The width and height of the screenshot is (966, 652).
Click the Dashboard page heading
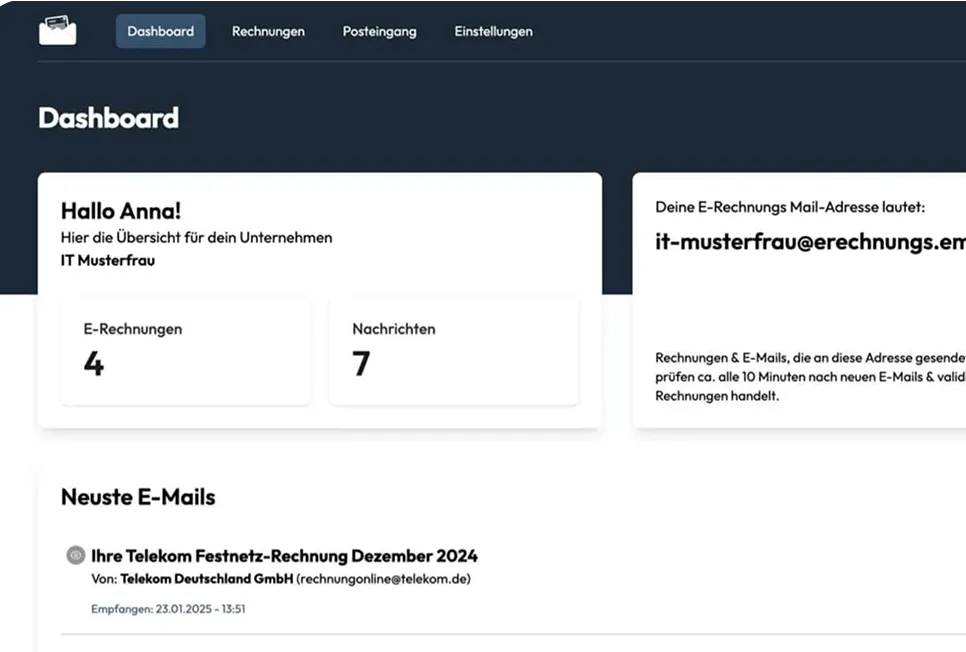(108, 118)
